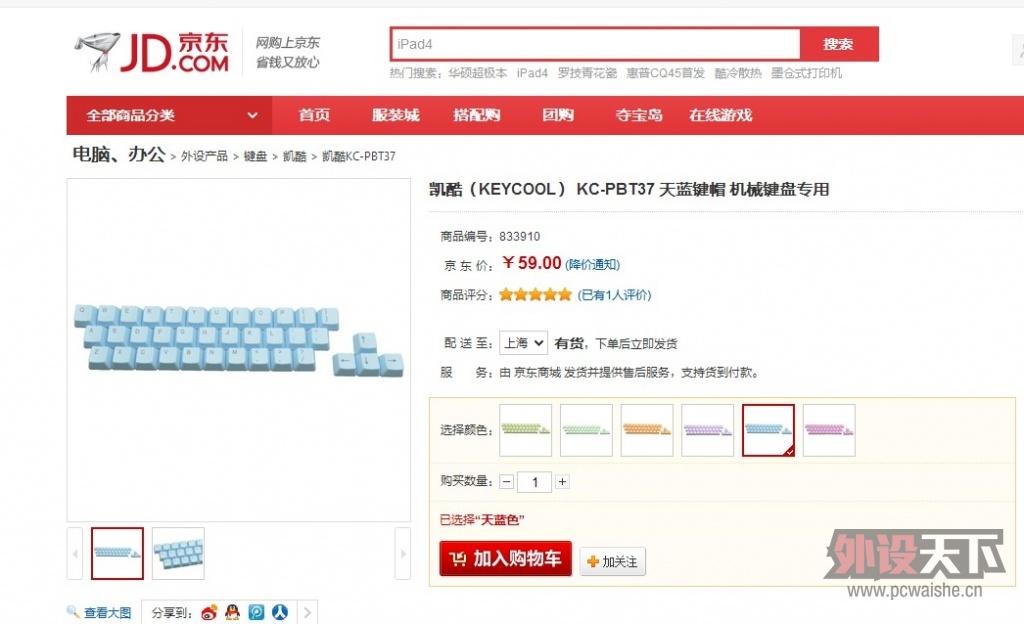The width and height of the screenshot is (1024, 624).
Task: Open the 搭配购 navigation tab
Action: pyautogui.click(x=477, y=116)
